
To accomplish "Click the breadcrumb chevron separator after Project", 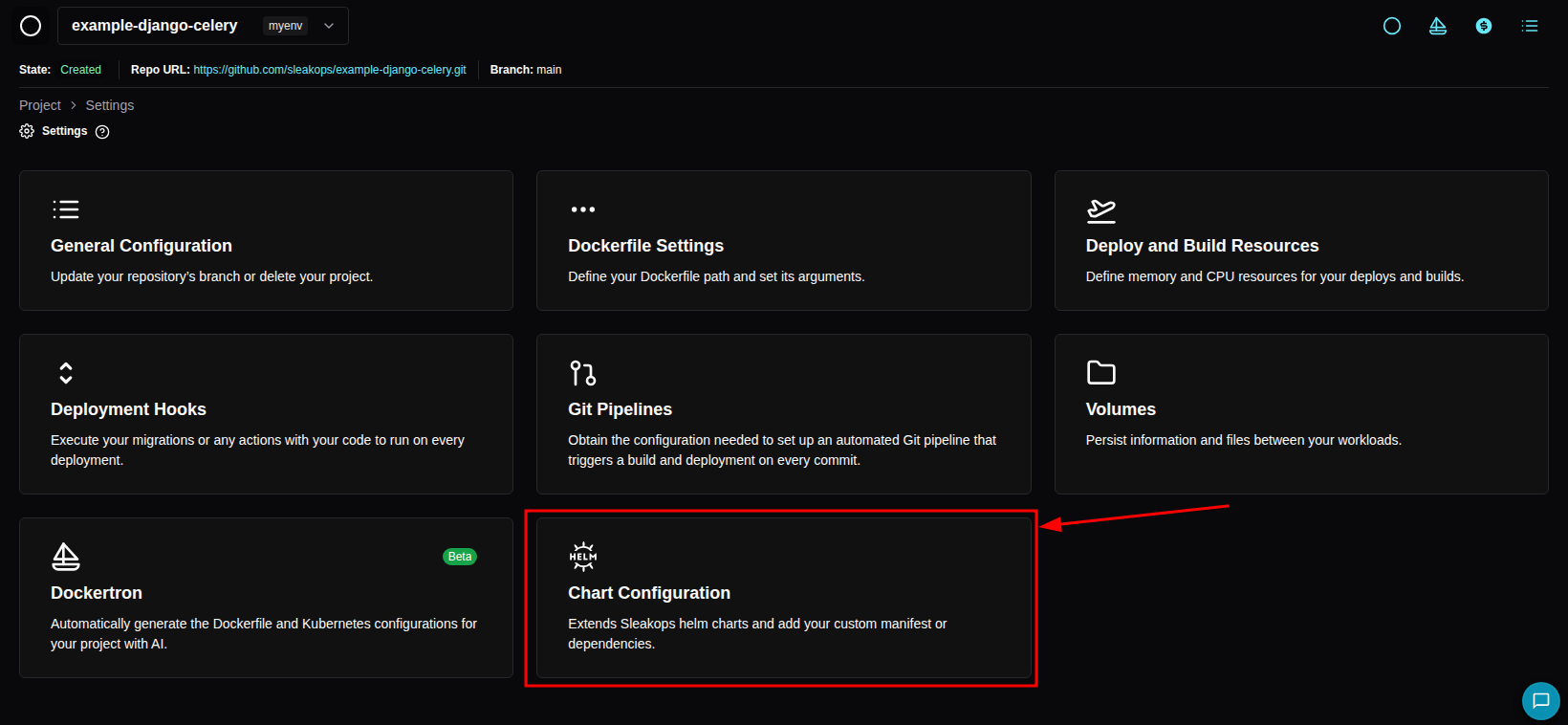I will point(74,105).
